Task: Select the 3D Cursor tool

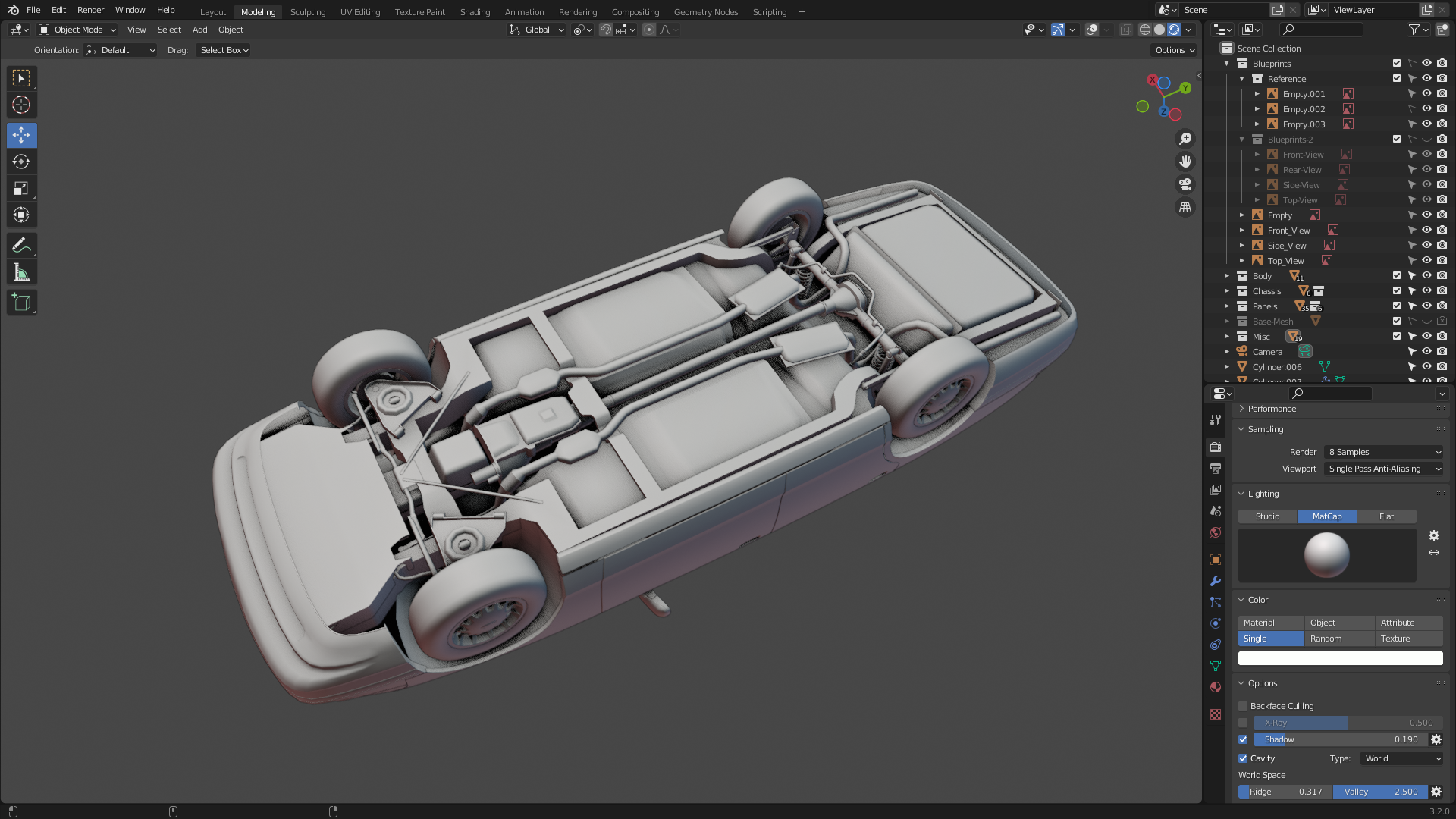Action: tap(21, 105)
